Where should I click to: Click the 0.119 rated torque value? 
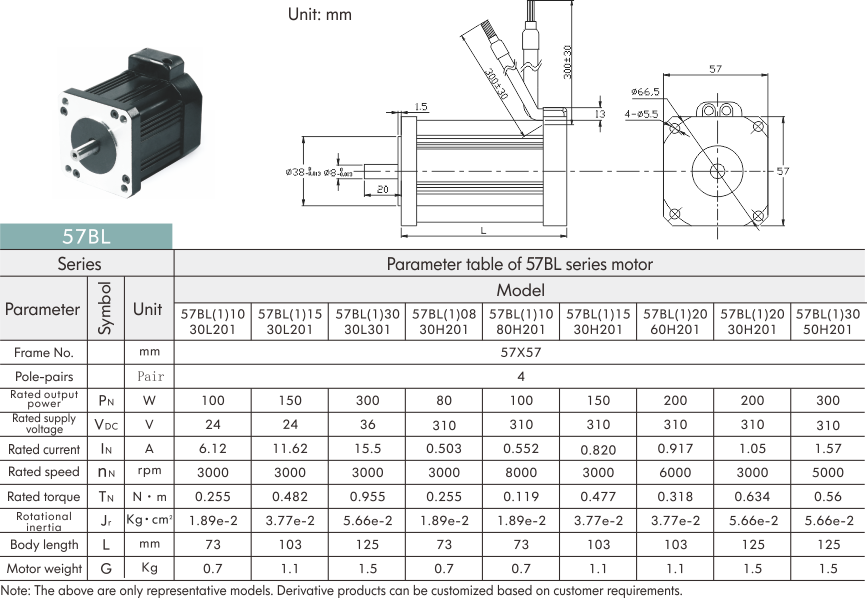(521, 496)
